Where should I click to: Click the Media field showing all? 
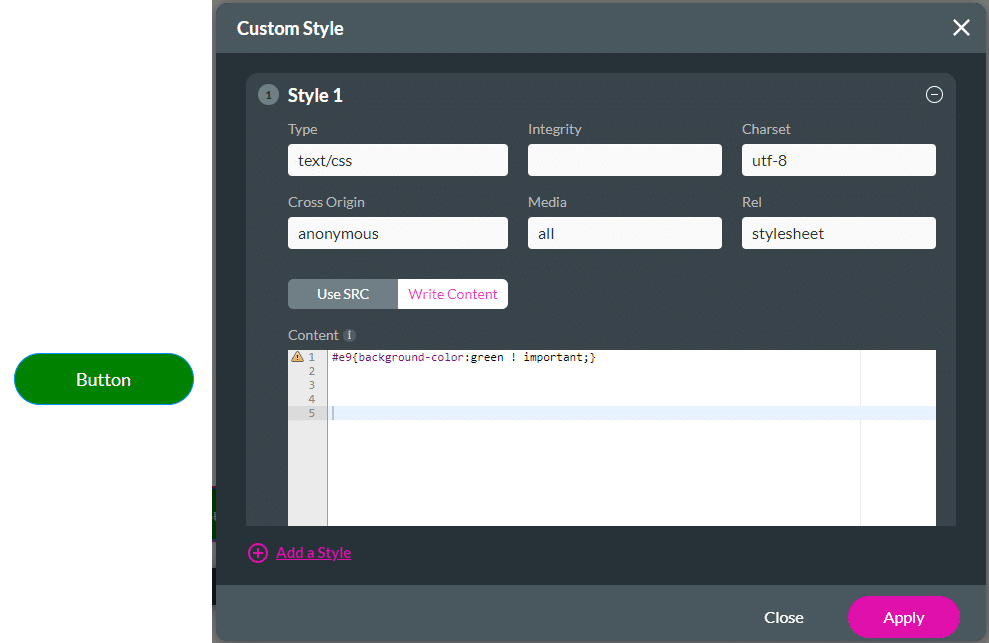coord(624,233)
